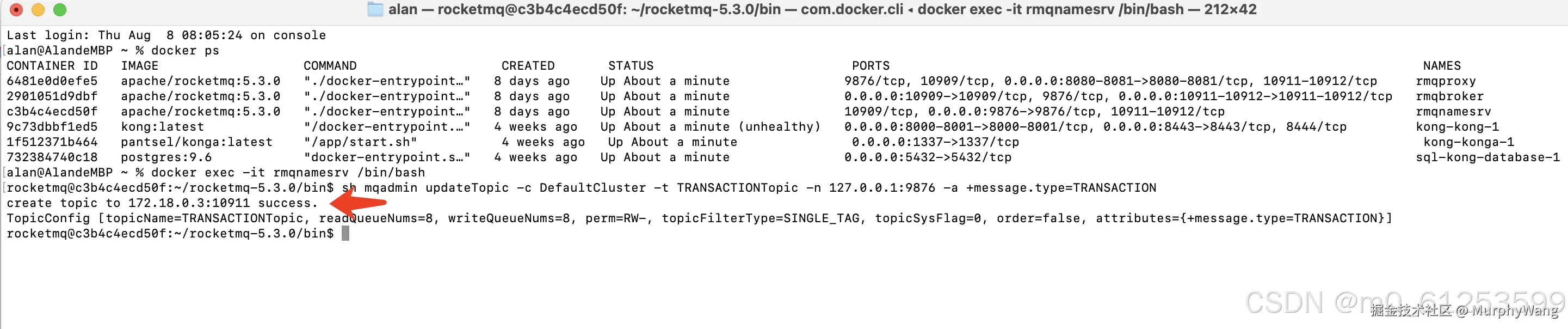Close the terminal window with red button
The width and height of the screenshot is (1568, 329).
tap(16, 10)
